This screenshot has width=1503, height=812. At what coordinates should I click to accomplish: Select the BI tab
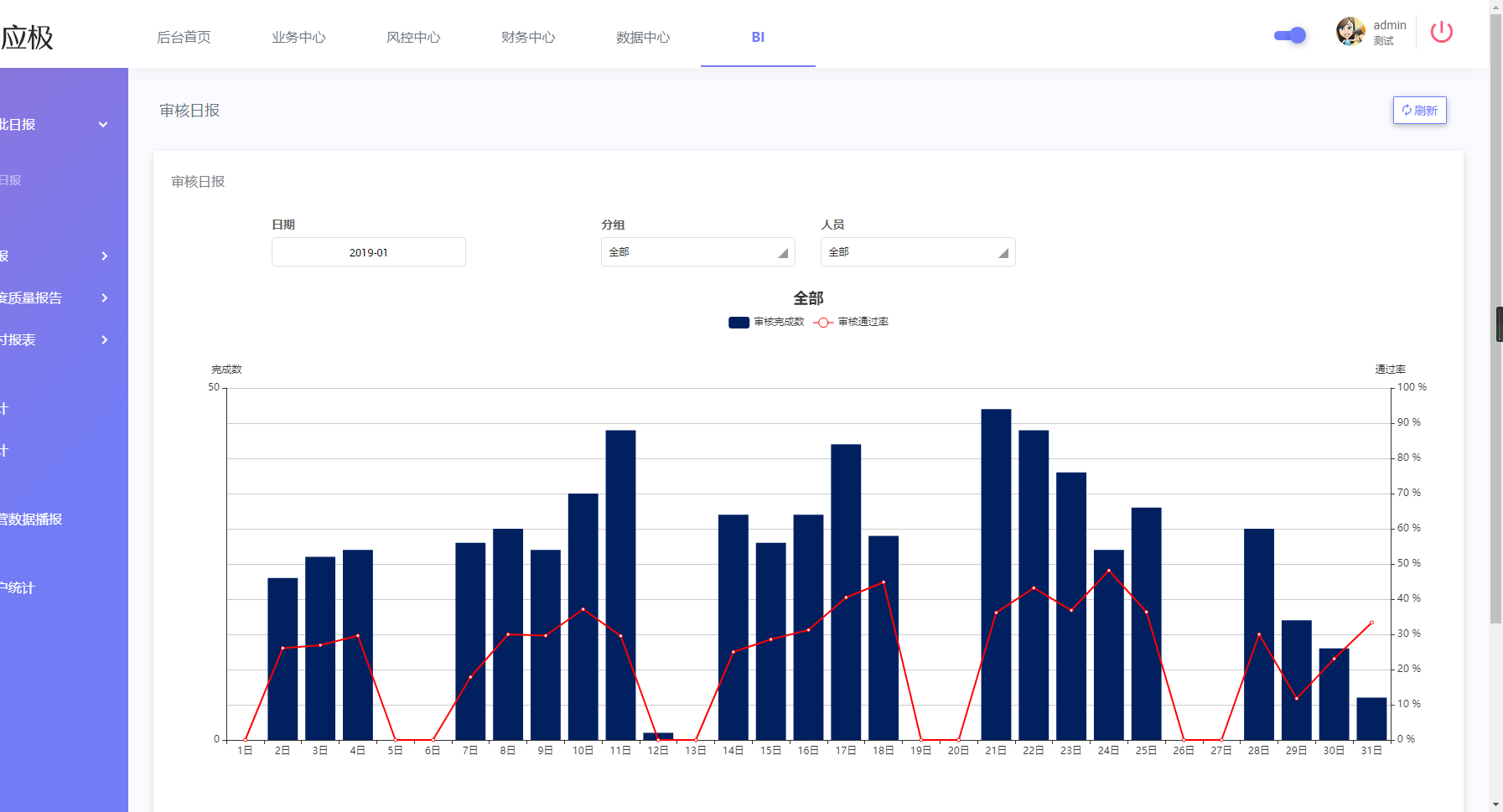(x=758, y=37)
